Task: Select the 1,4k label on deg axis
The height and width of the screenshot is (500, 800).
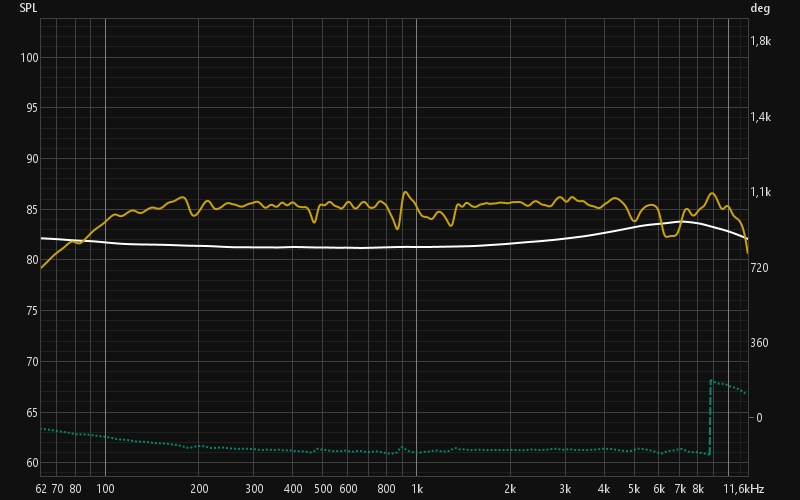Action: click(x=760, y=117)
